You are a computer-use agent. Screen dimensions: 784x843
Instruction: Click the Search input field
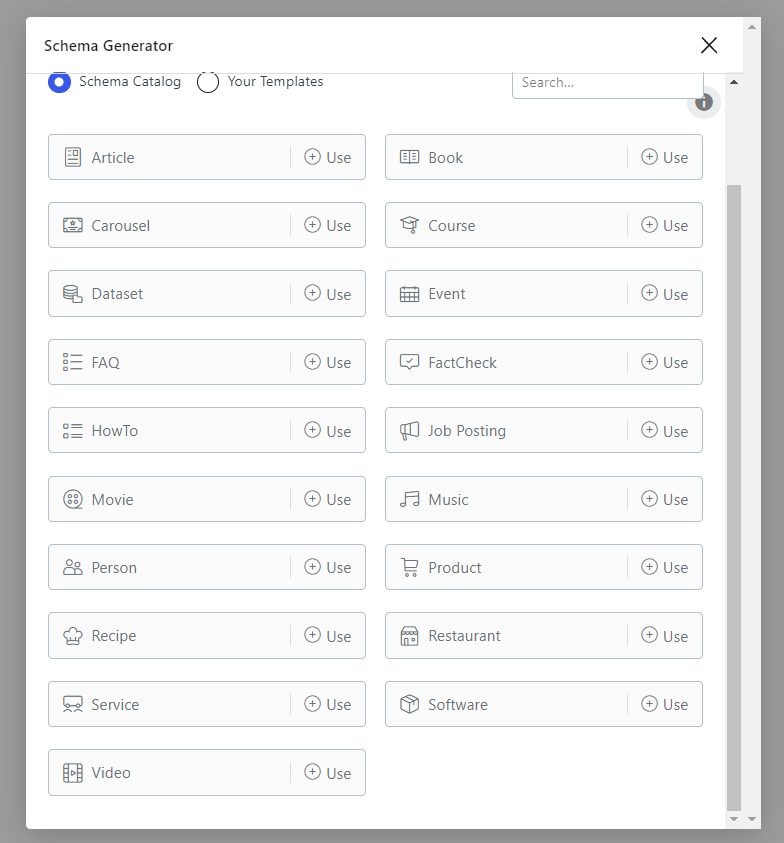(608, 84)
